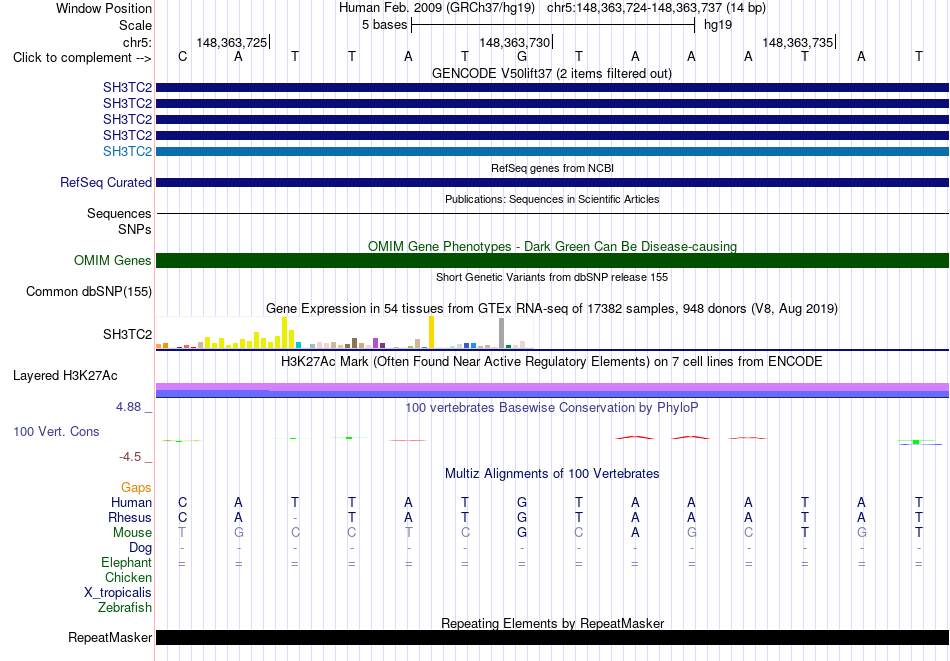The height and width of the screenshot is (661, 950).
Task: Click 'Click to complement -->' to complement bases
Action: pyautogui.click(x=82, y=58)
